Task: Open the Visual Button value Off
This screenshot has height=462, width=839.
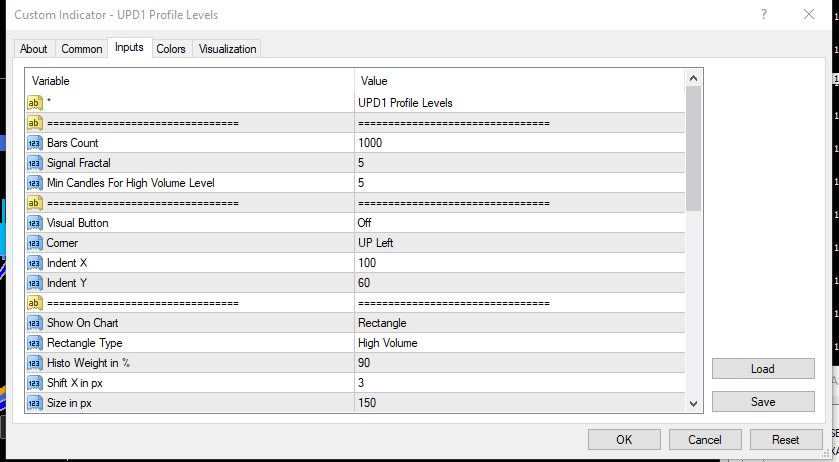Action: pos(520,223)
